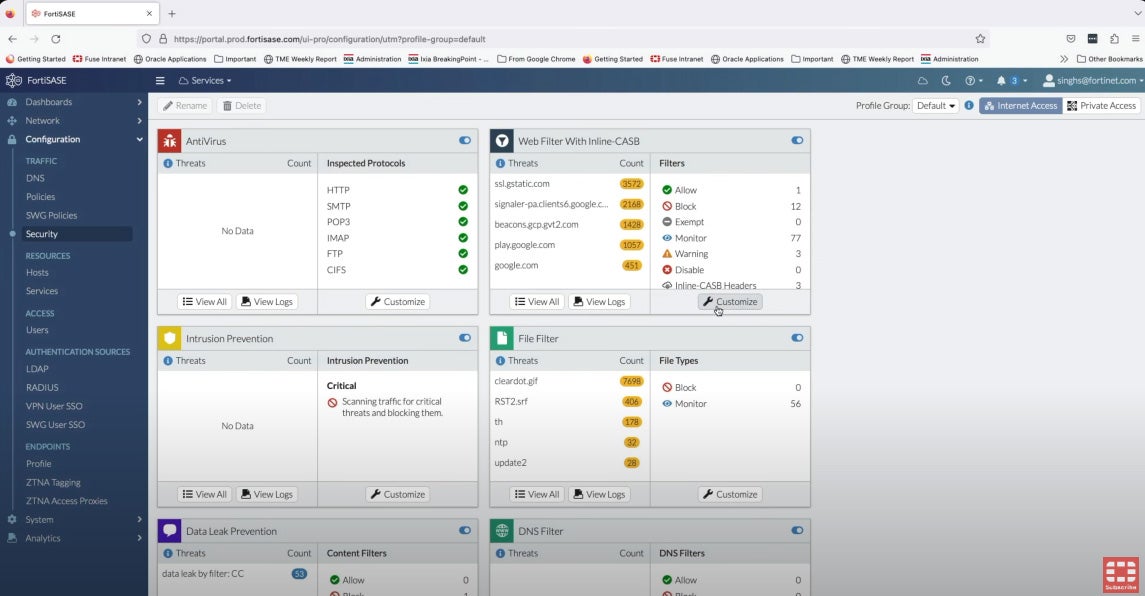Click the play.google.com threat entry
This screenshot has width=1145, height=596.
[524, 245]
